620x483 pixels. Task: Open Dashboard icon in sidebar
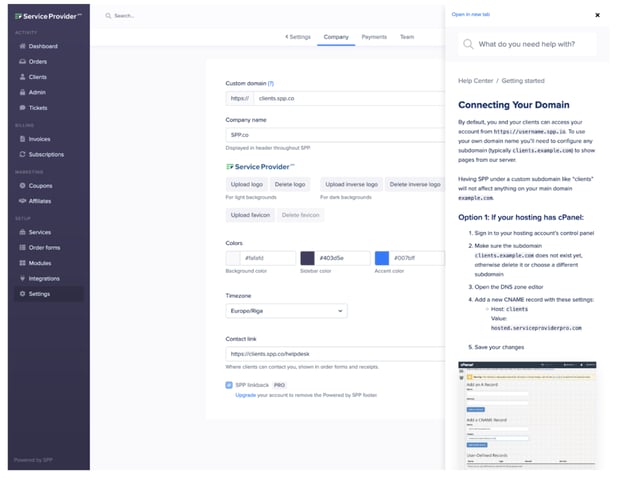[x=23, y=46]
